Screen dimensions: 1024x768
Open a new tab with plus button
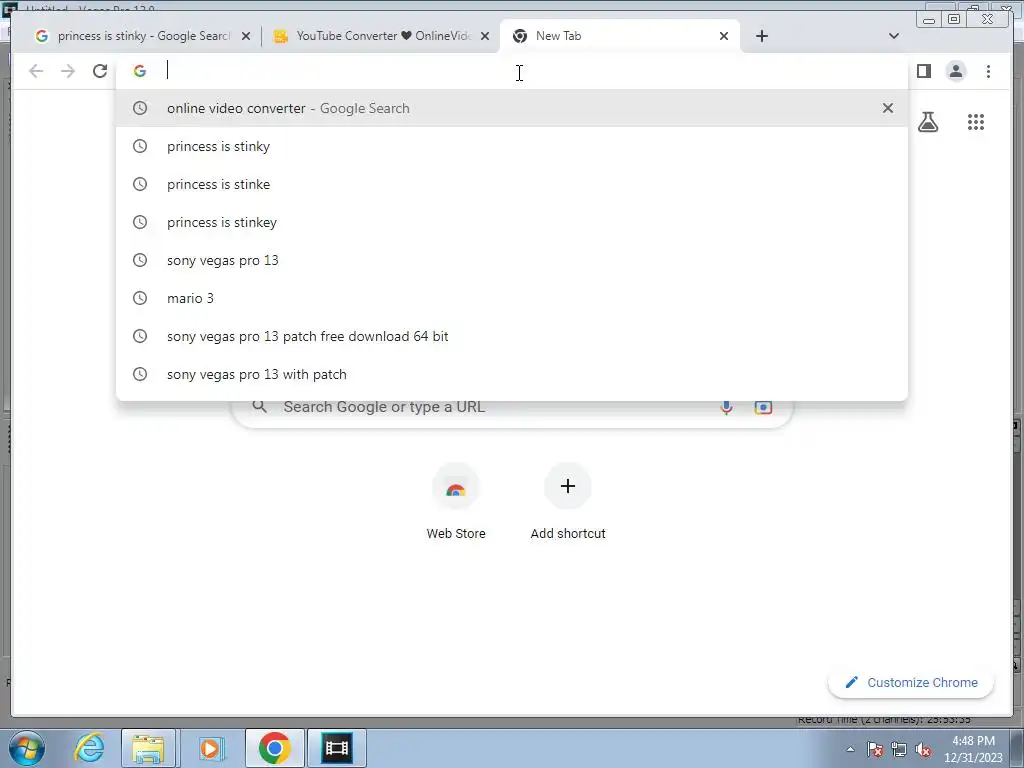point(761,36)
